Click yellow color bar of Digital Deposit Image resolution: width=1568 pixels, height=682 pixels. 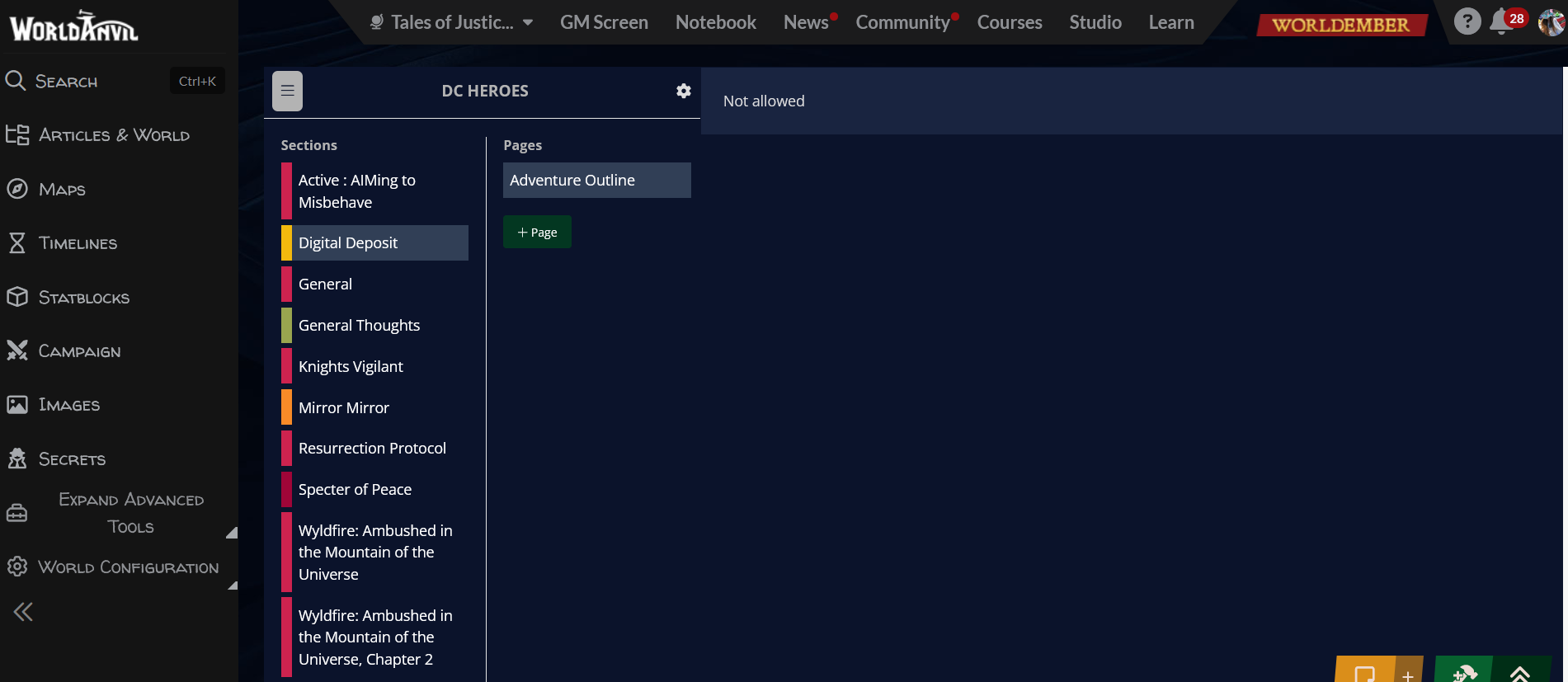[286, 242]
